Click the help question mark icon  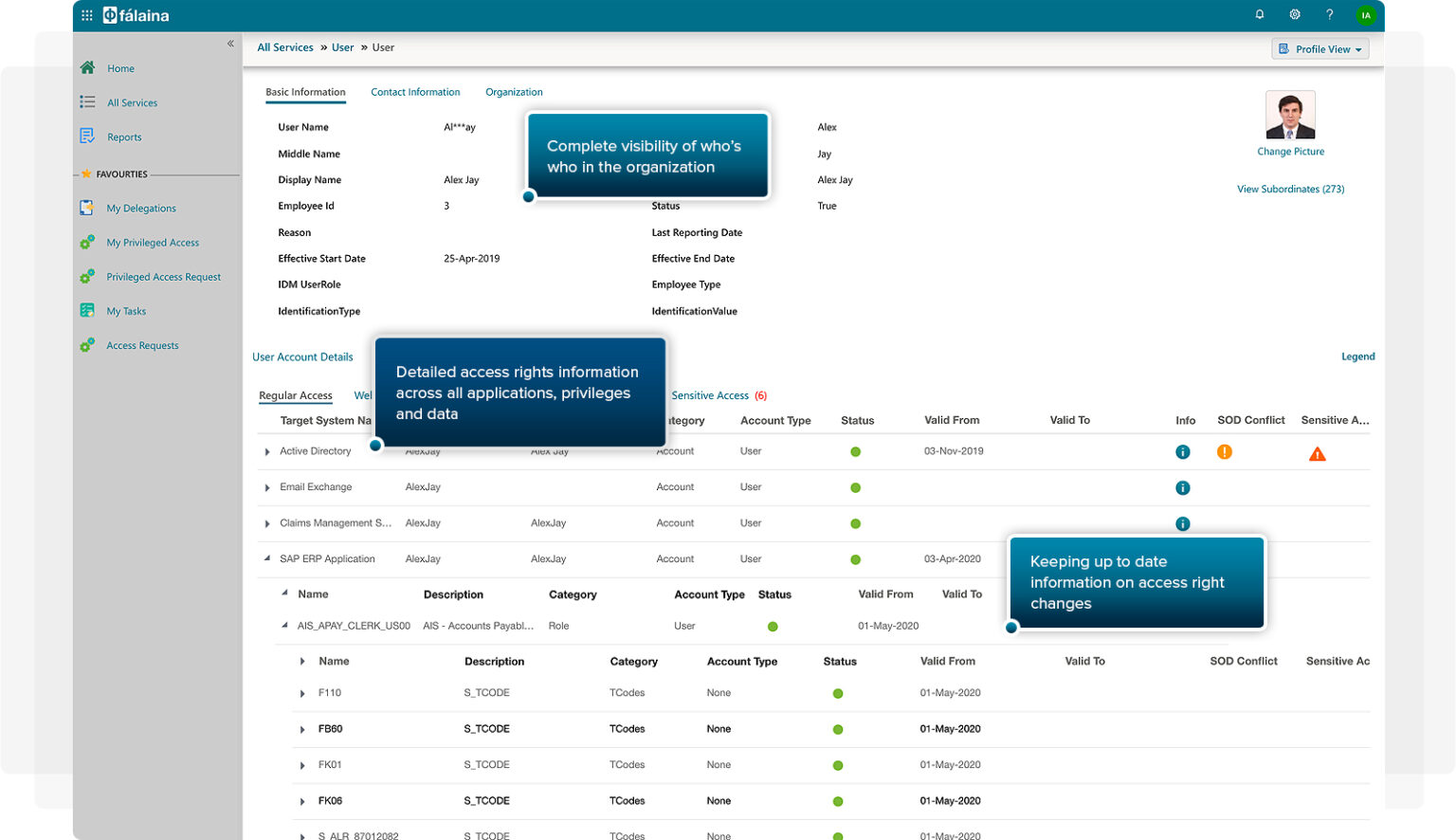click(x=1330, y=14)
